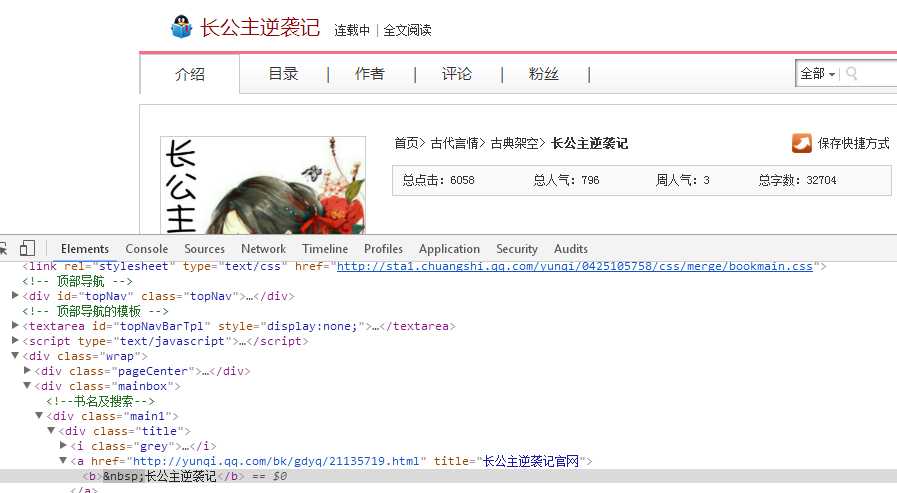Open the 全部 search category dropdown
897x493 pixels.
click(x=817, y=74)
